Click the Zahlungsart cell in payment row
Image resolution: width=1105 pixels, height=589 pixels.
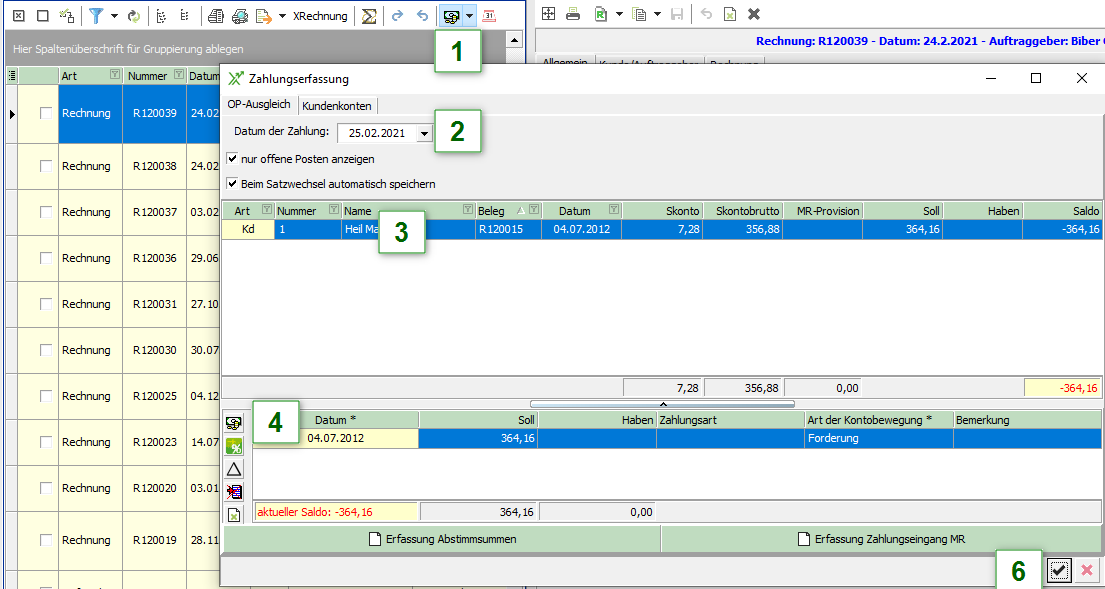coord(730,438)
